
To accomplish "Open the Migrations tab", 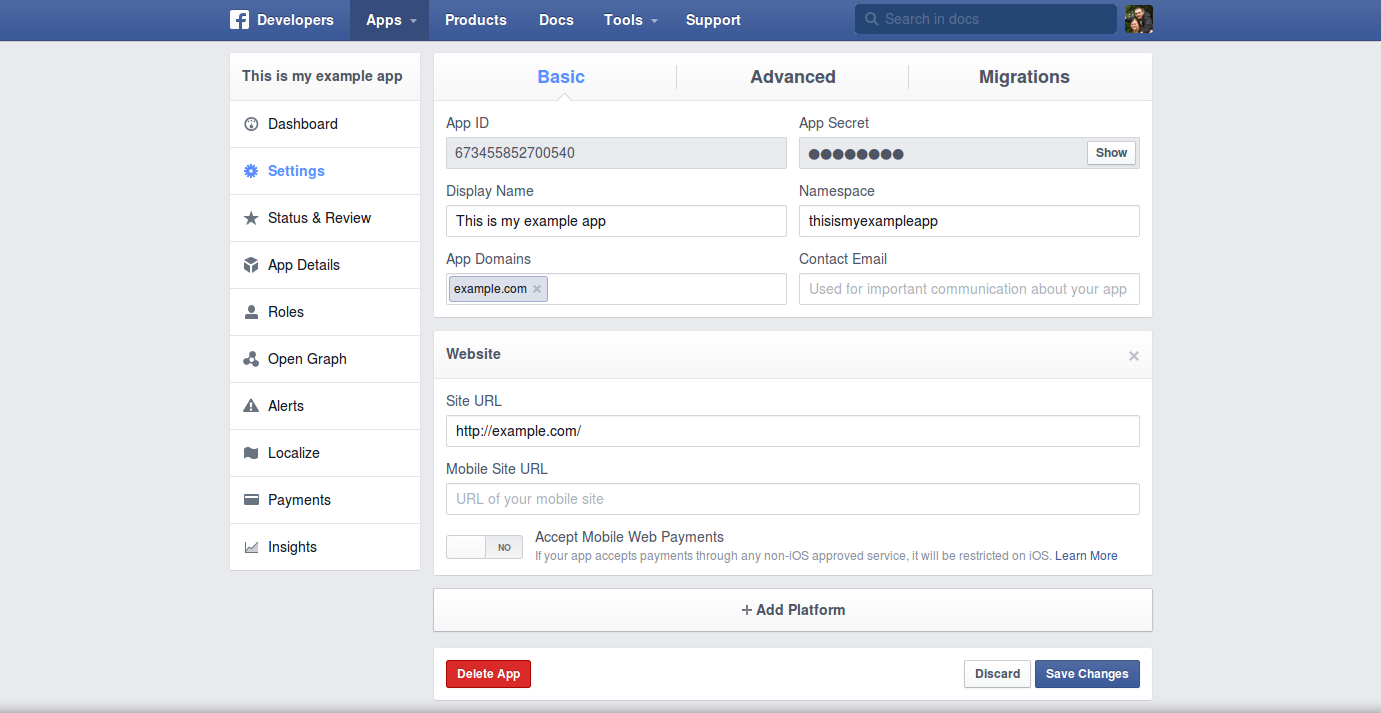I will (x=1024, y=77).
